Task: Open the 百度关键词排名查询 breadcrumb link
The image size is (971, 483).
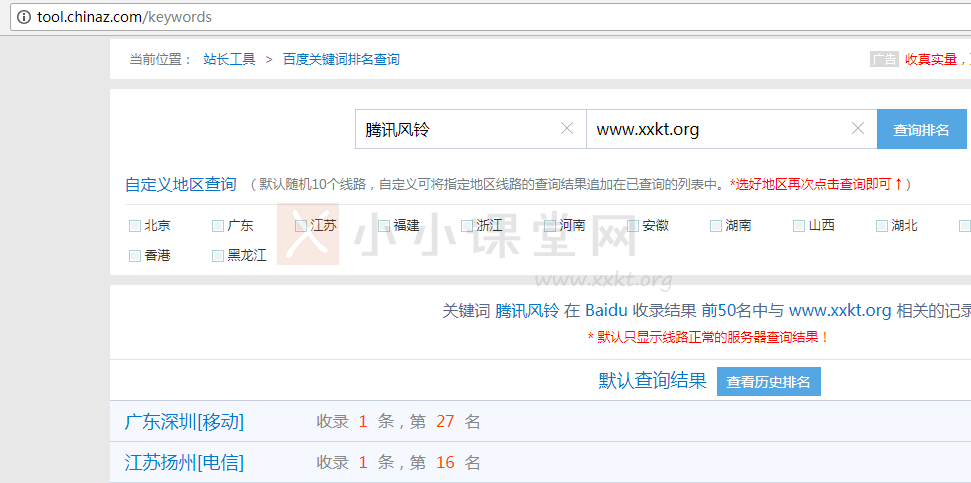Action: click(341, 59)
